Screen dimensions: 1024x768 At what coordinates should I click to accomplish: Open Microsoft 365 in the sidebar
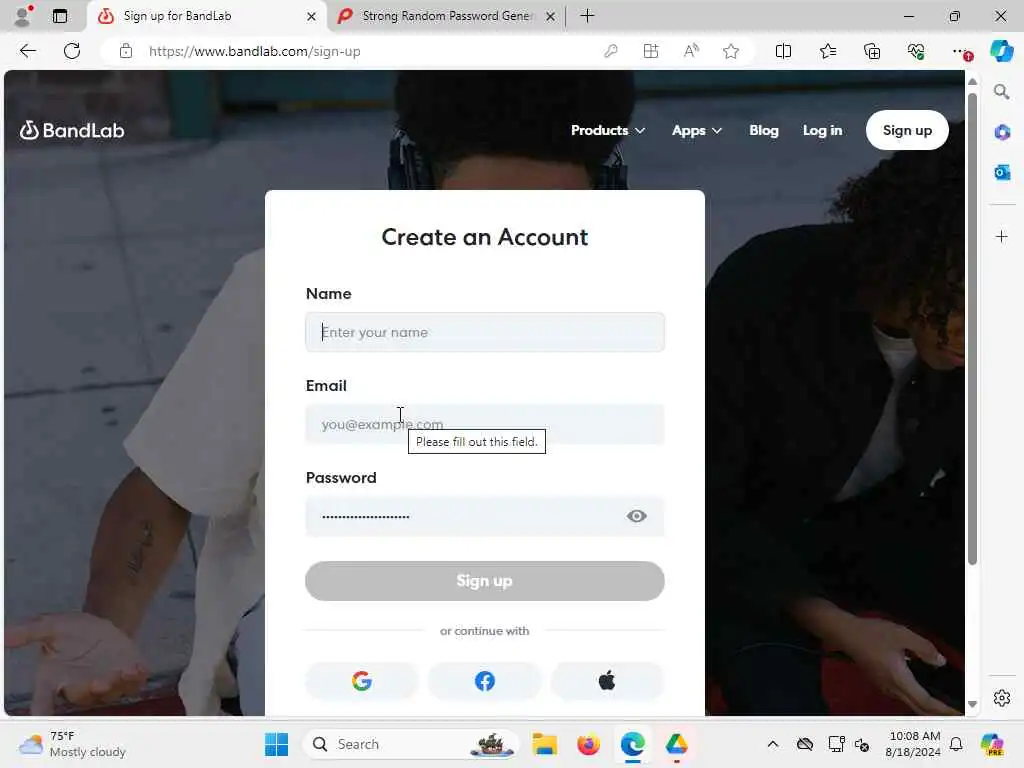point(1002,133)
